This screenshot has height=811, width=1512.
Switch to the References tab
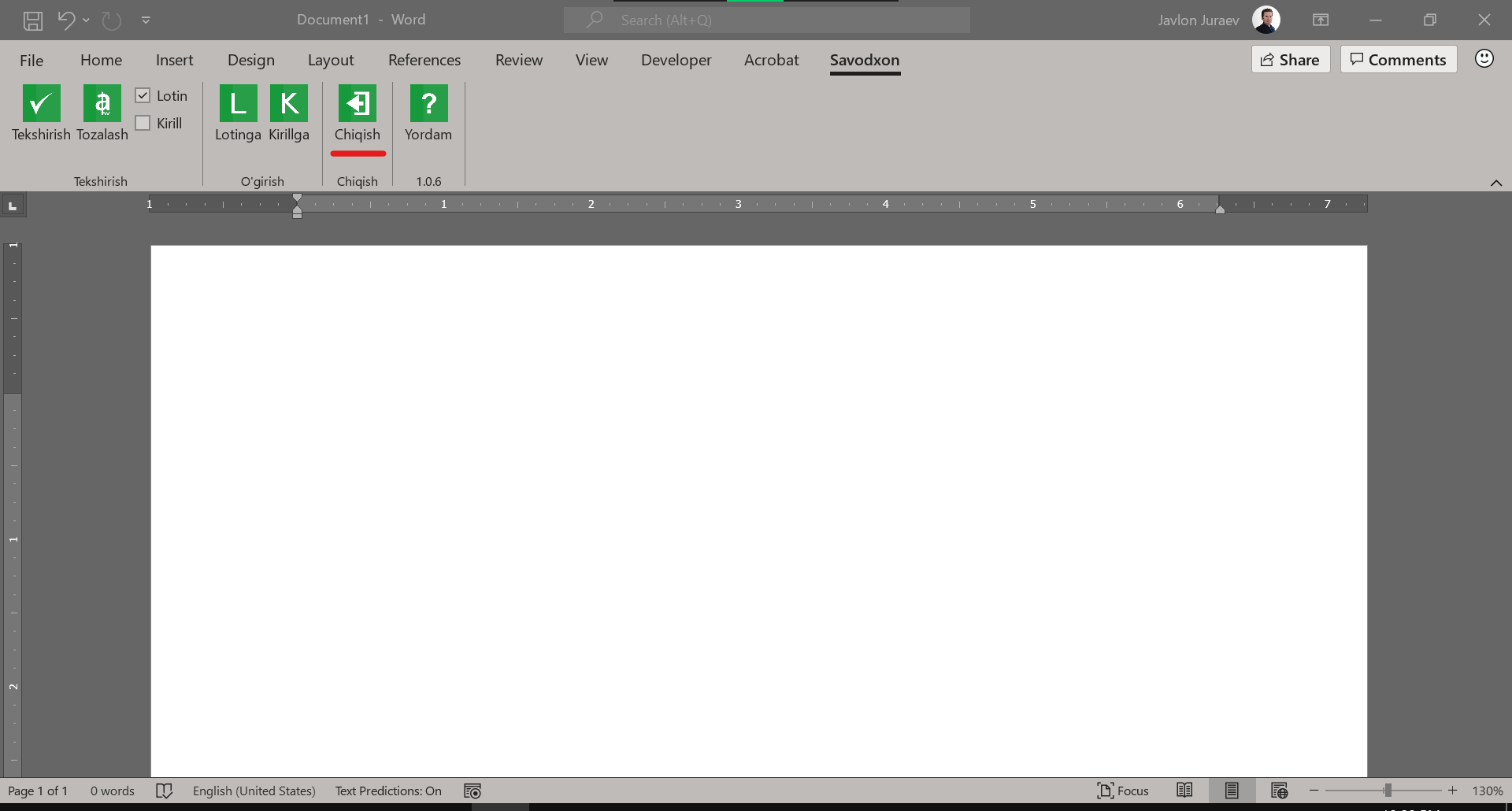point(424,60)
